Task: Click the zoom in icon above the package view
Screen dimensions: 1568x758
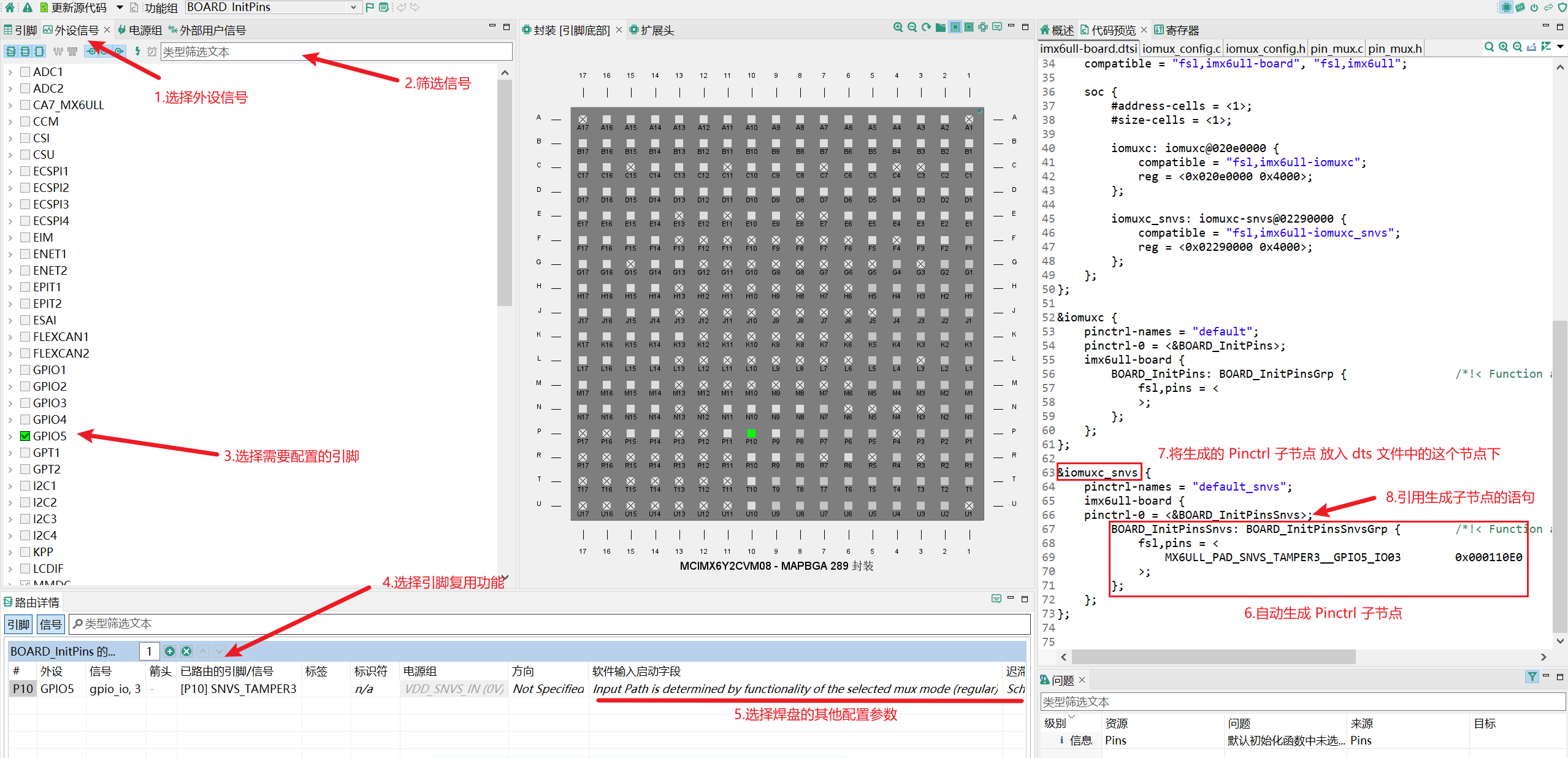Action: pos(897,27)
